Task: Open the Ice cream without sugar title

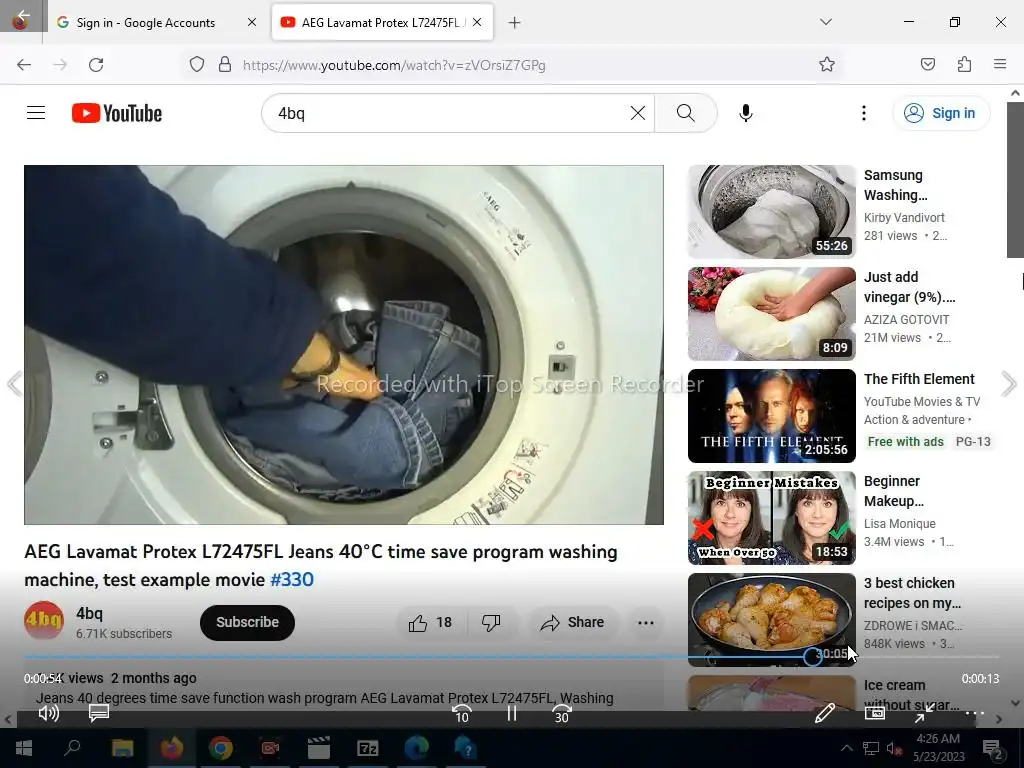Action: (x=912, y=695)
